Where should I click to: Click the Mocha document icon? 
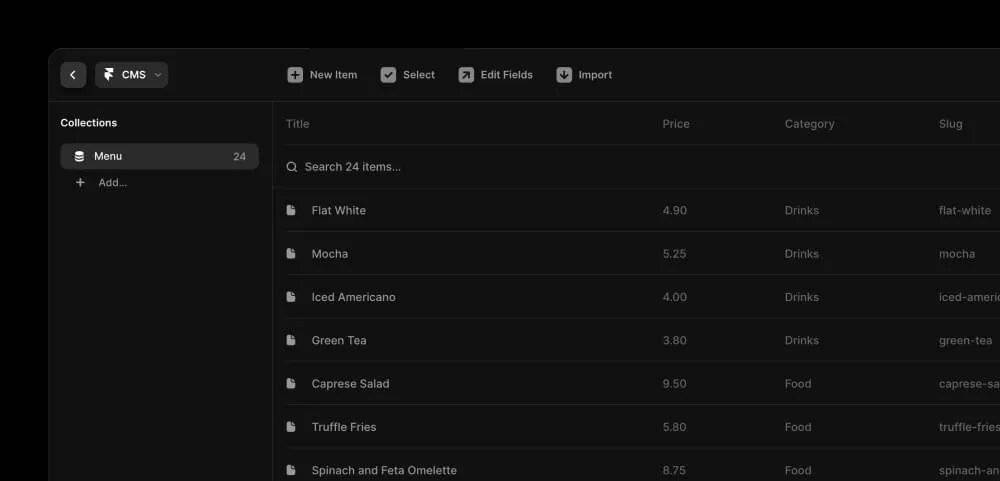pos(291,253)
